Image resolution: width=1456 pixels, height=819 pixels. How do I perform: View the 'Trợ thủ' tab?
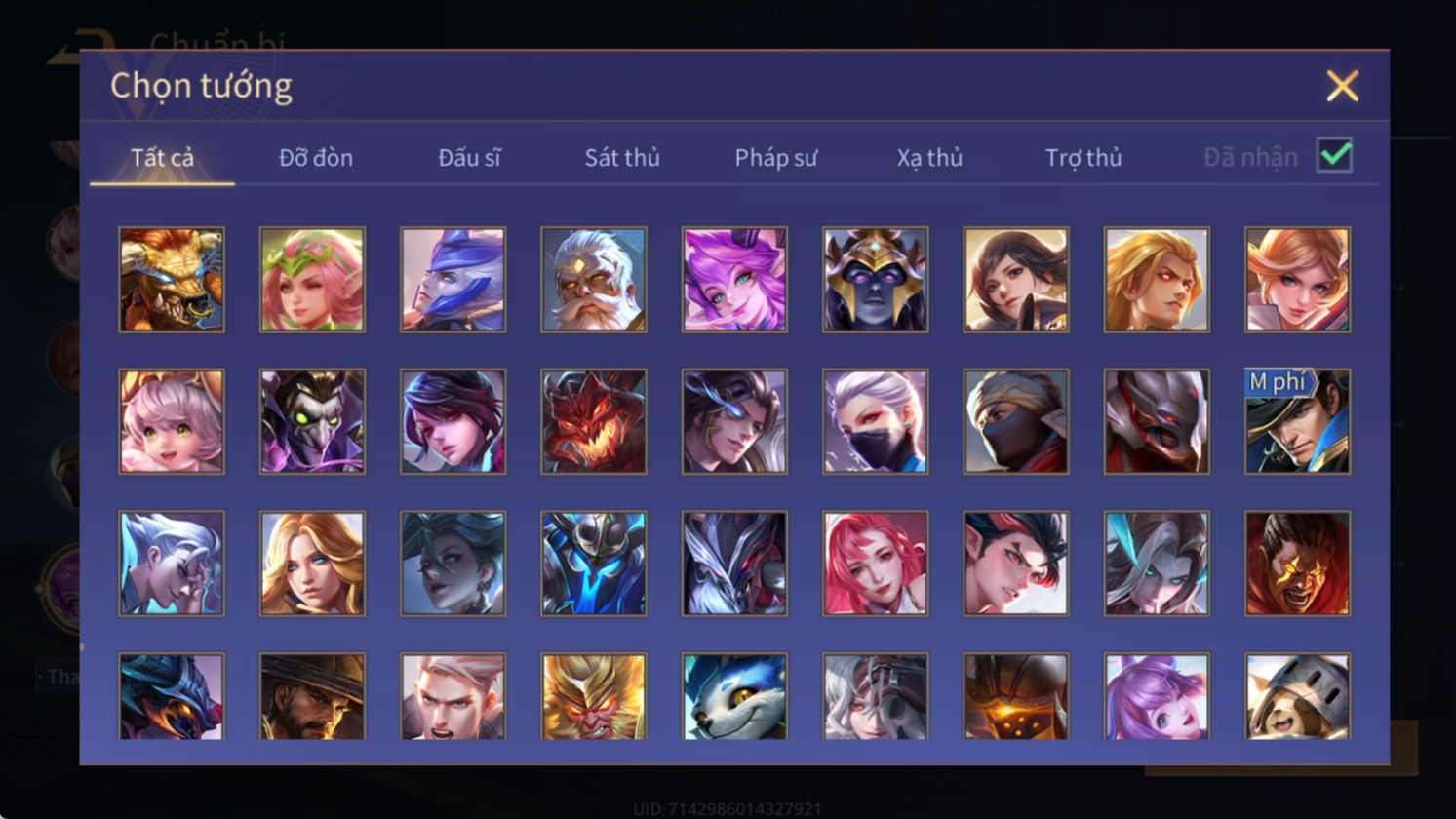(x=1083, y=157)
